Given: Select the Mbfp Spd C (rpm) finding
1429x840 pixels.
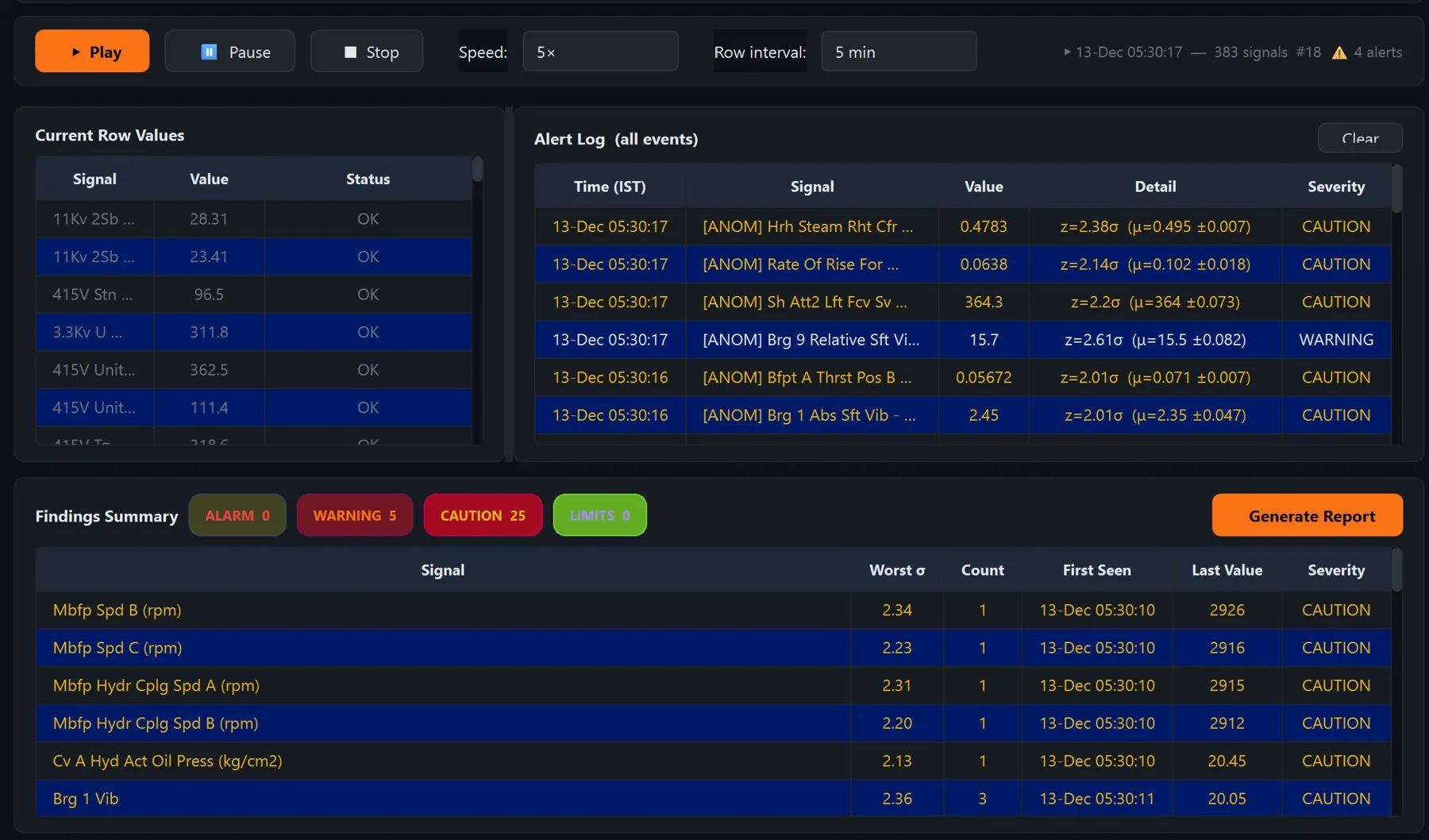Looking at the screenshot, I should point(713,648).
